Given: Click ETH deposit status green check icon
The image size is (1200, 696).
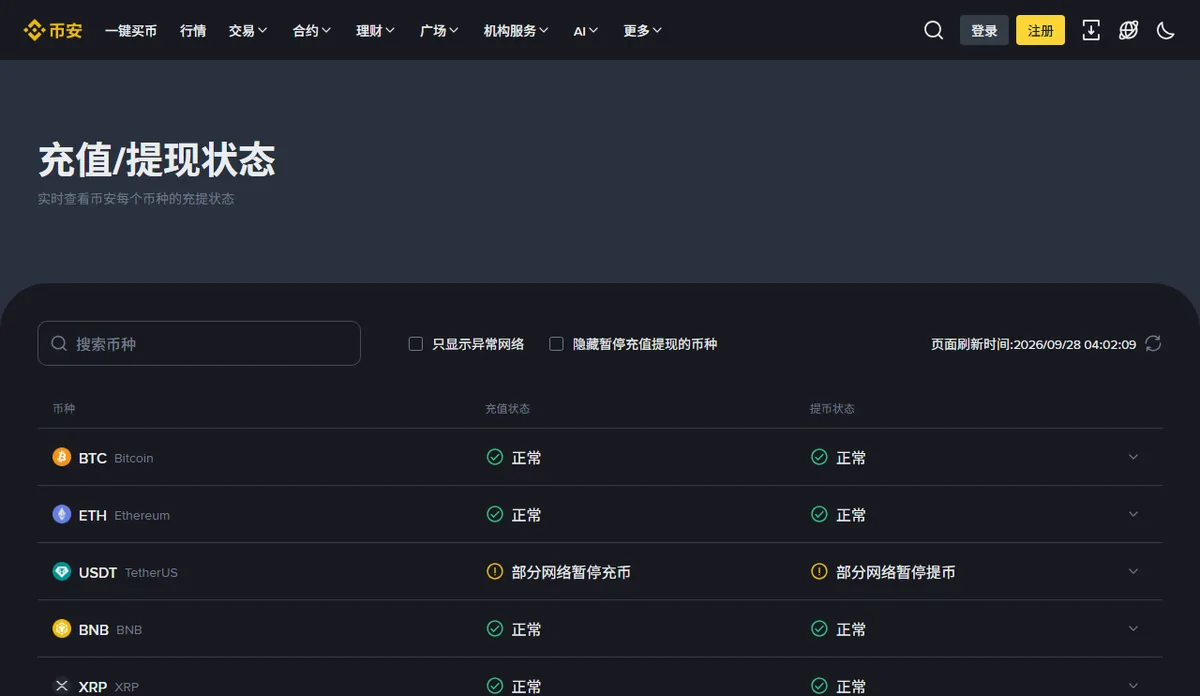Looking at the screenshot, I should pos(494,514).
